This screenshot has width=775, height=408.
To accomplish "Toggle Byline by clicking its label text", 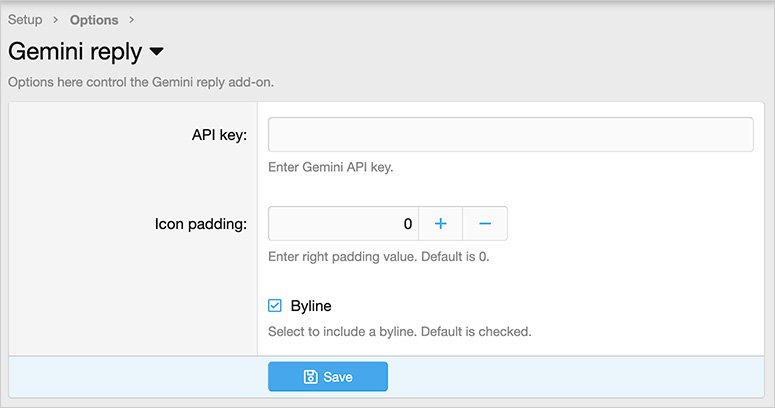I will (310, 306).
